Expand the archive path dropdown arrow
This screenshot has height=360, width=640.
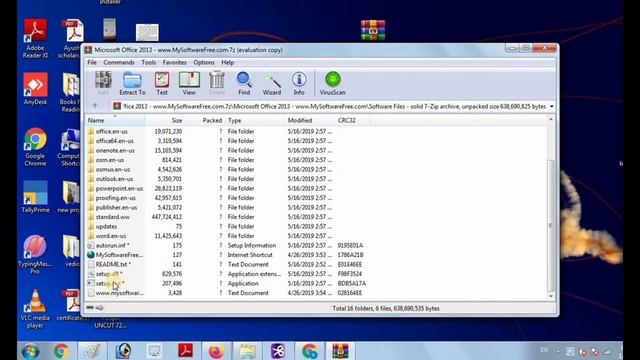[551, 107]
